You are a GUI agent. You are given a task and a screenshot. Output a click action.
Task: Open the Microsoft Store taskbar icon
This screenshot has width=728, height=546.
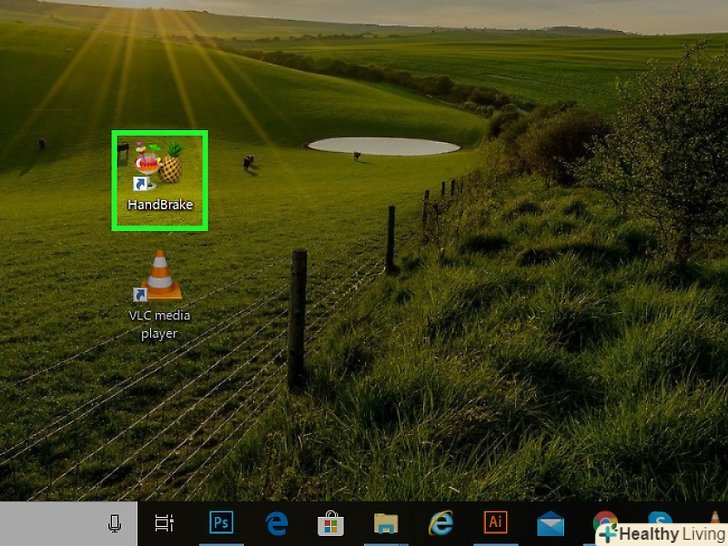coord(331,523)
